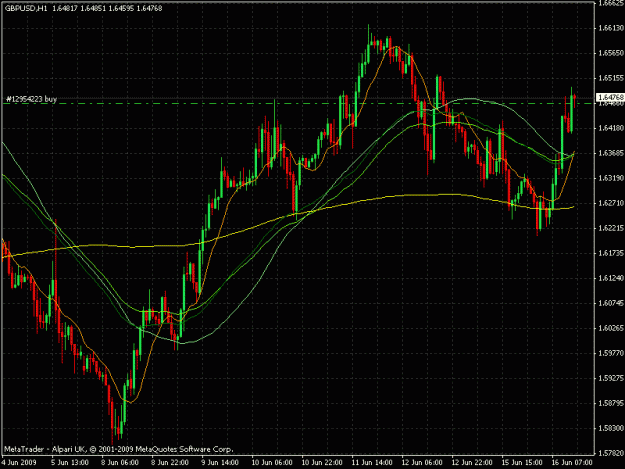
Task: Click the 1.63685 price axis label
Action: click(x=611, y=153)
